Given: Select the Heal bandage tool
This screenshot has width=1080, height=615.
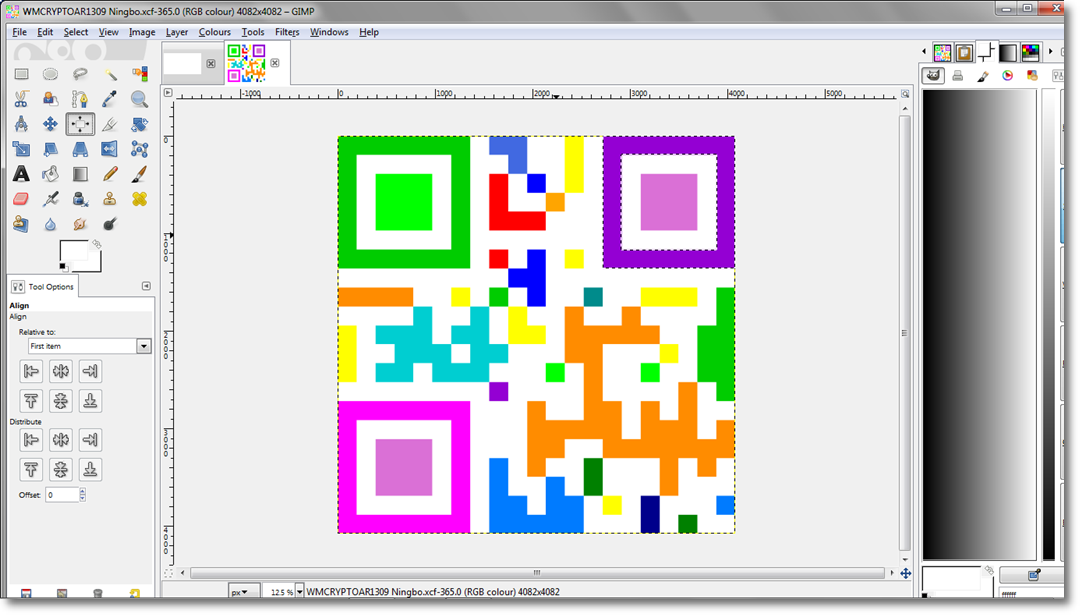Looking at the screenshot, I should tap(139, 199).
